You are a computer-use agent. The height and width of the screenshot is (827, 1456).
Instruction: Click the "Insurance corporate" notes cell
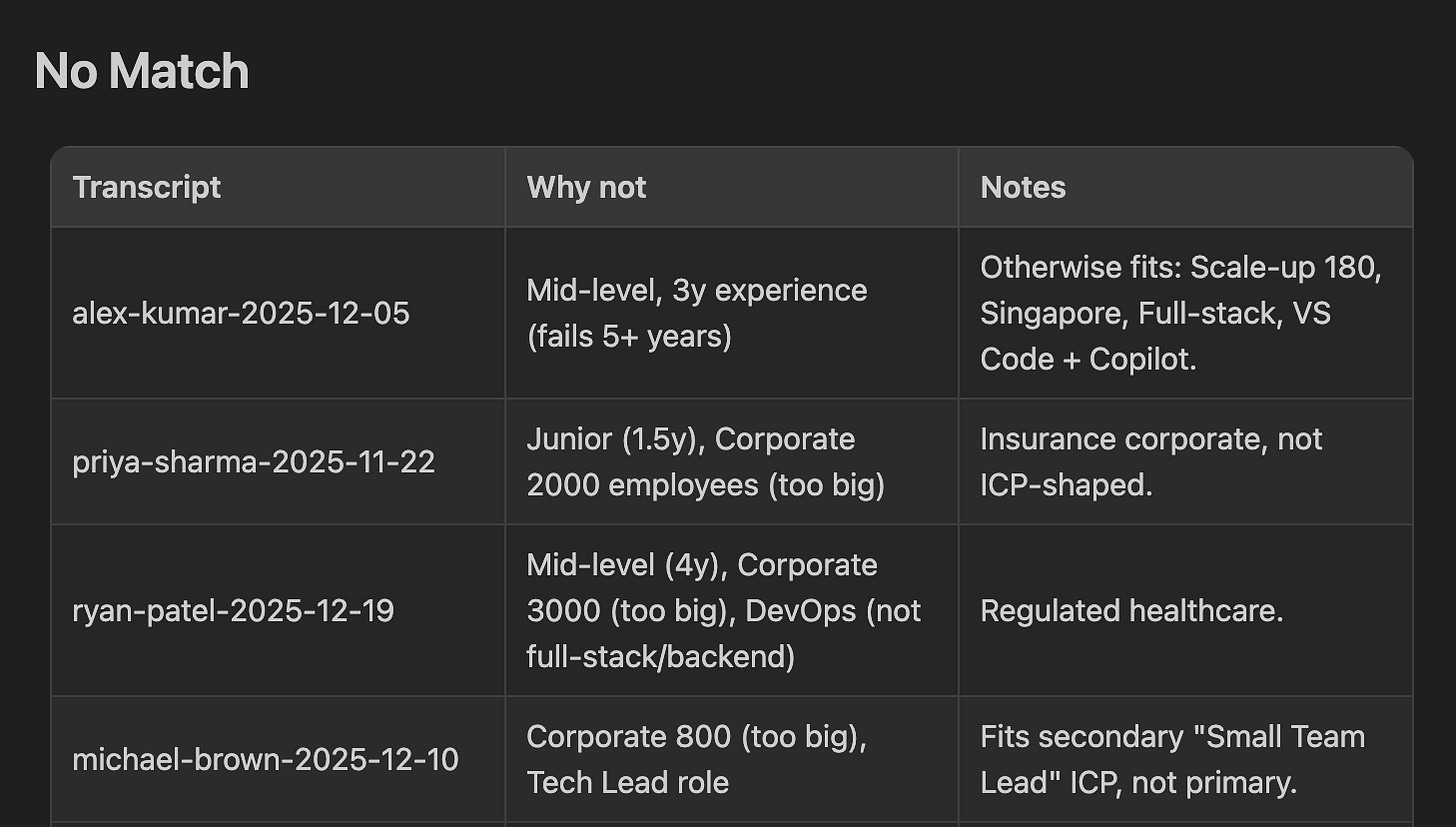coord(1185,462)
